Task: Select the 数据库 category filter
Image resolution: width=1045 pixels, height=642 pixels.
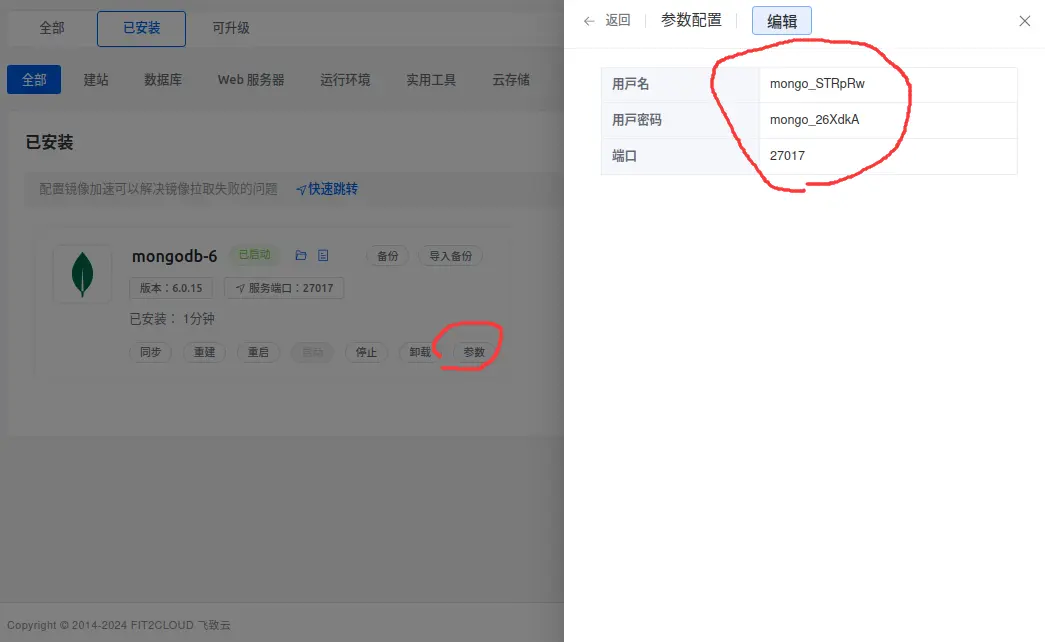Action: coord(163,79)
